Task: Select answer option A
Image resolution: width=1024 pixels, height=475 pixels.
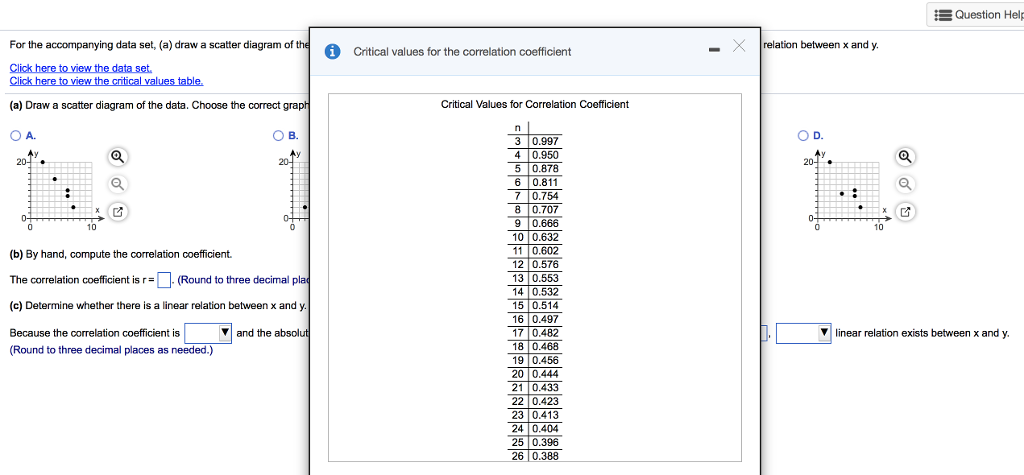Action: tap(15, 136)
